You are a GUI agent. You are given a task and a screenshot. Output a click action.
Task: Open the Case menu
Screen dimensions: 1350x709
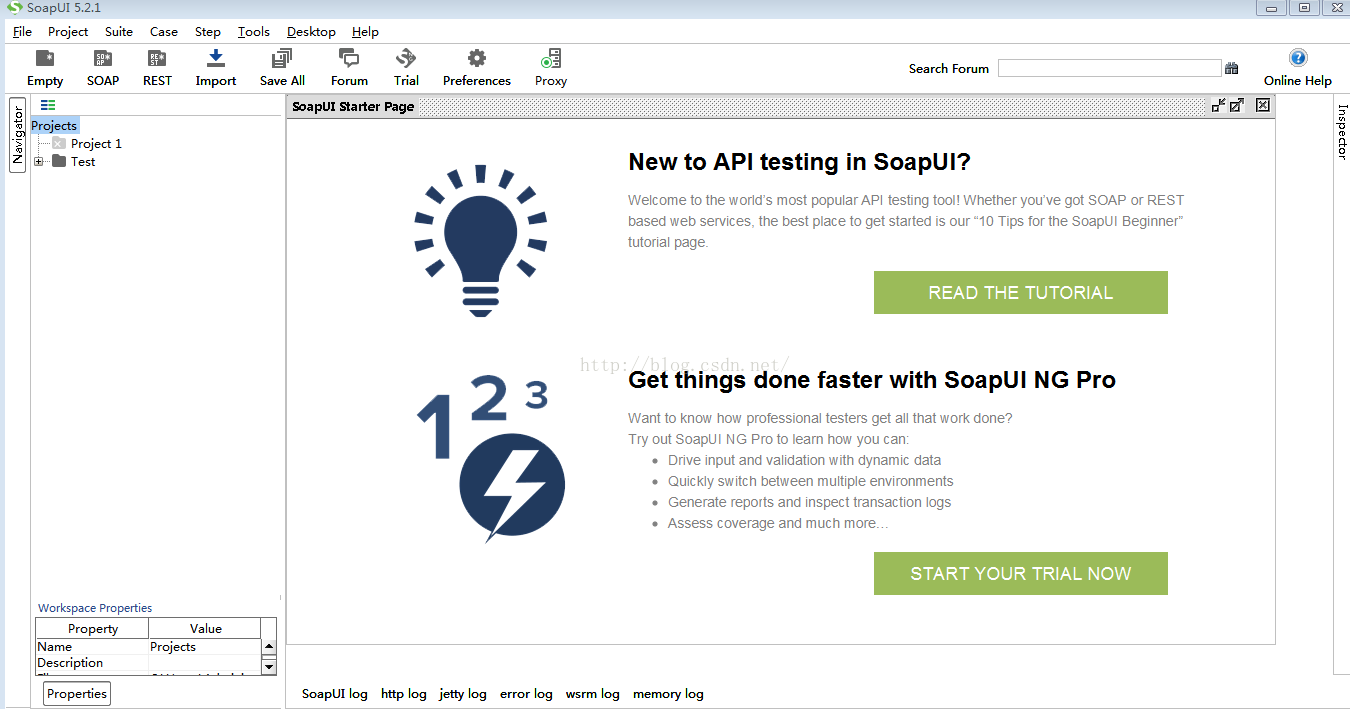tap(164, 31)
